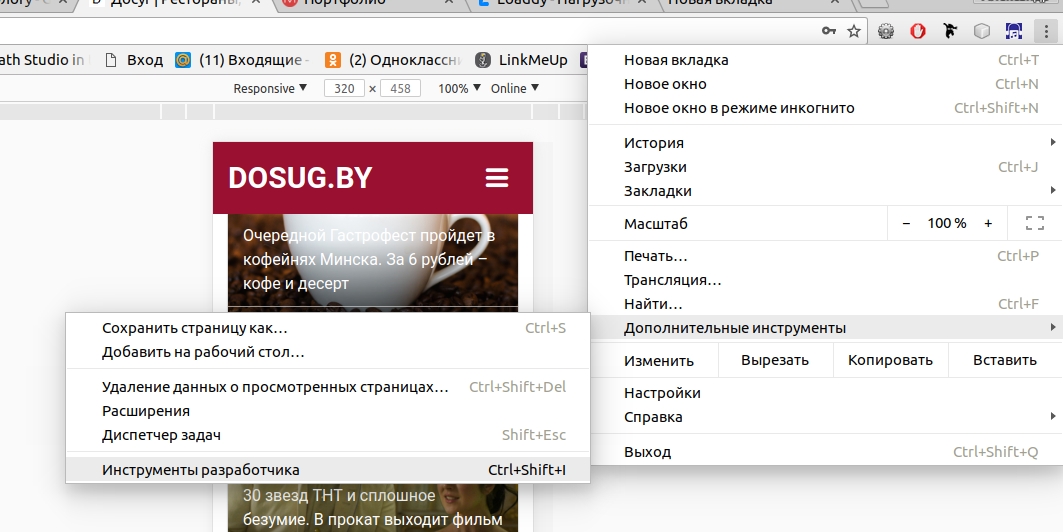Click the grey cube extension icon
Screen dimensions: 1063x532
tap(982, 31)
